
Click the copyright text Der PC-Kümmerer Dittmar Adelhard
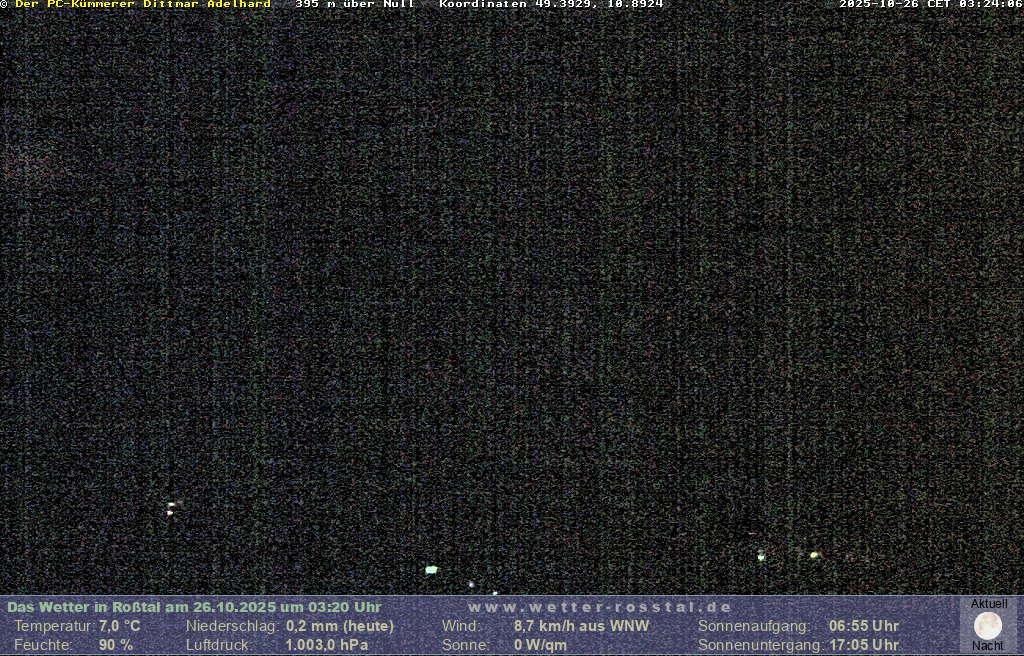(143, 5)
